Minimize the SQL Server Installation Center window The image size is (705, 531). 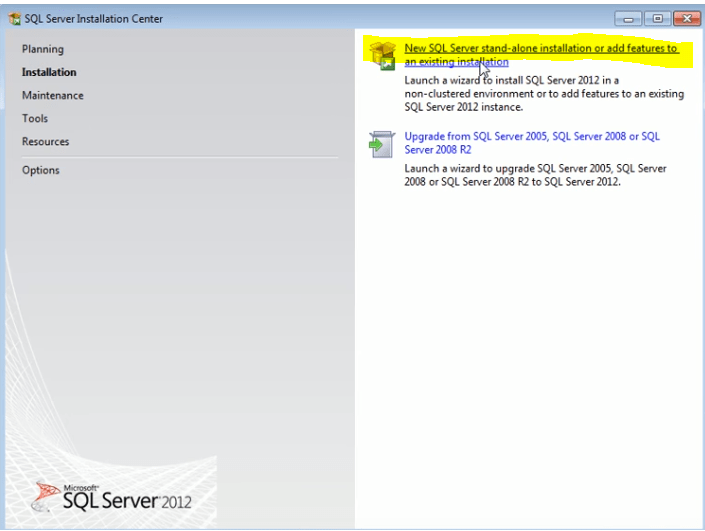(628, 19)
